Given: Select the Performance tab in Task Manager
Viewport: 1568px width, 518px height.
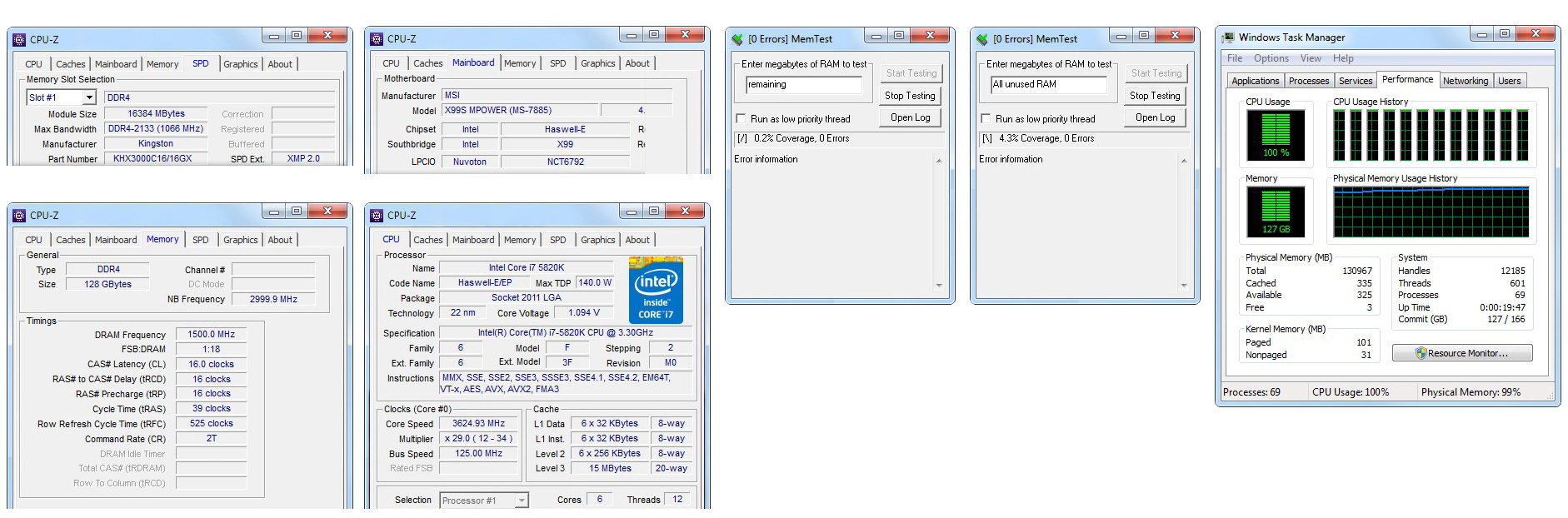Looking at the screenshot, I should [1408, 79].
